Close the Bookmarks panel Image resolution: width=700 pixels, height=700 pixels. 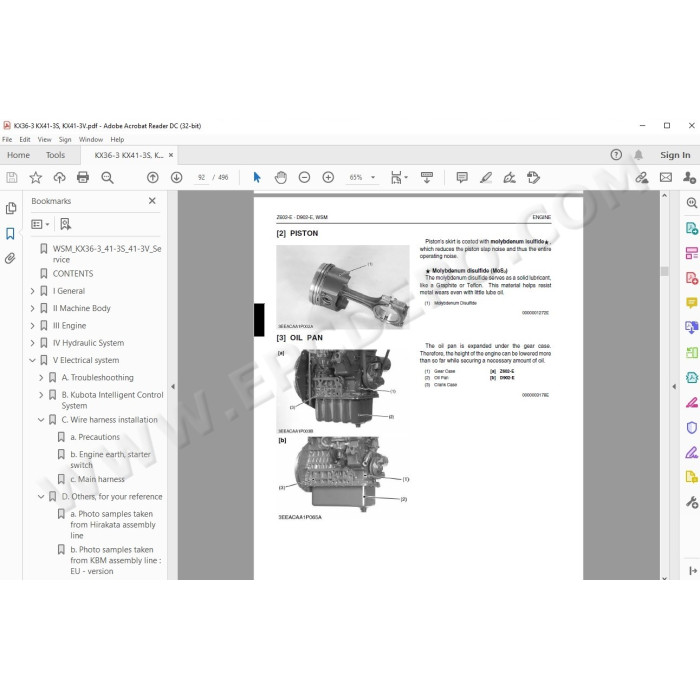click(152, 201)
